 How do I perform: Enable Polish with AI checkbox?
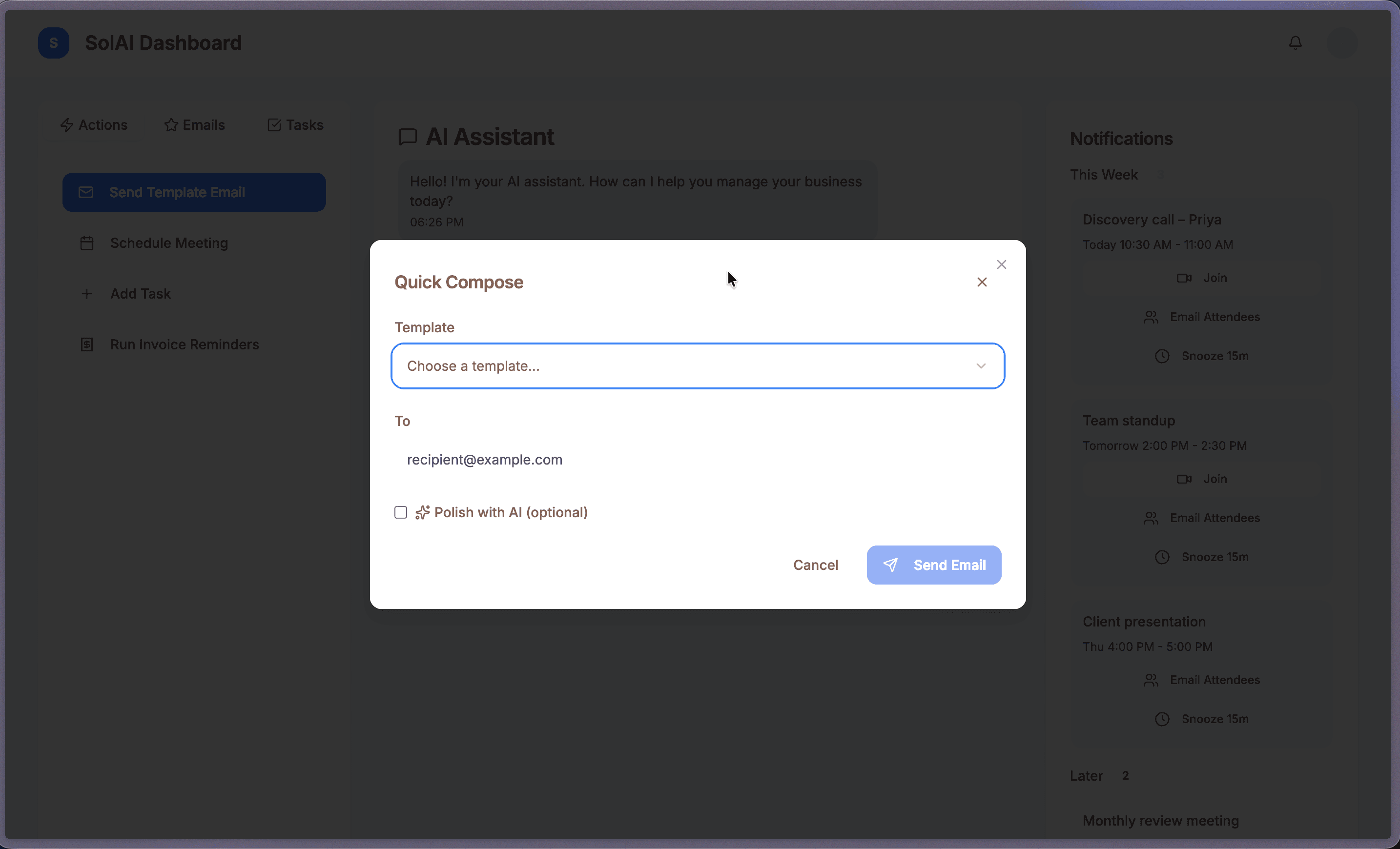coord(401,512)
